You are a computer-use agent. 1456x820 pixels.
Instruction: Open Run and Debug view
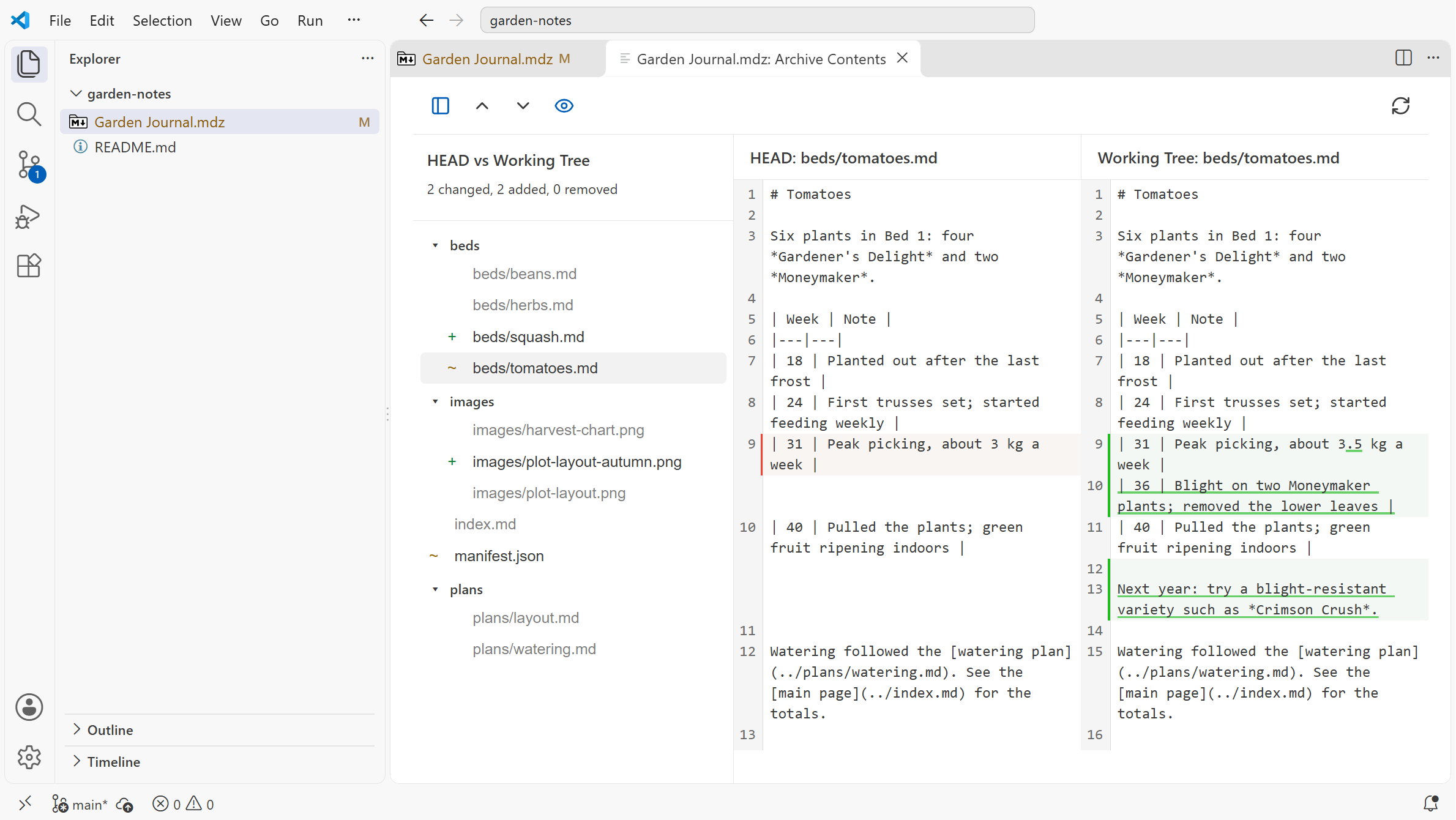click(x=29, y=216)
